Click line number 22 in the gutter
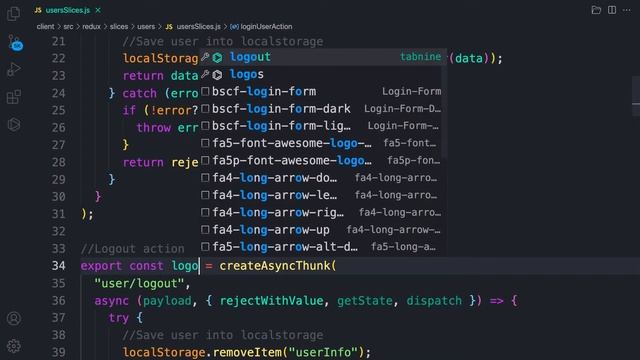 click(59, 58)
